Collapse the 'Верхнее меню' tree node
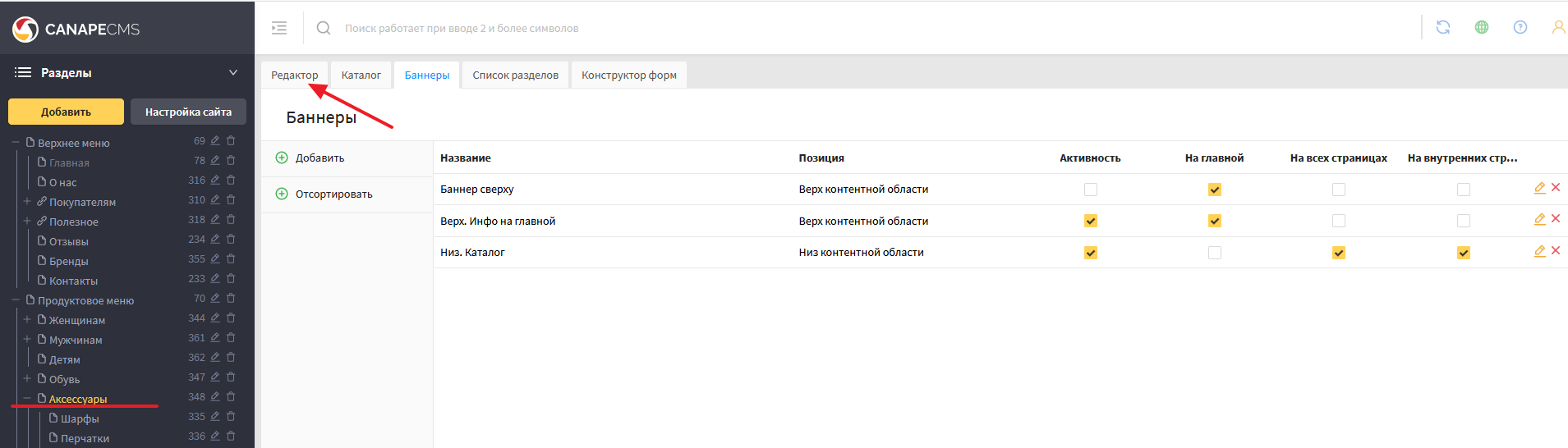The image size is (1568, 448). [16, 142]
